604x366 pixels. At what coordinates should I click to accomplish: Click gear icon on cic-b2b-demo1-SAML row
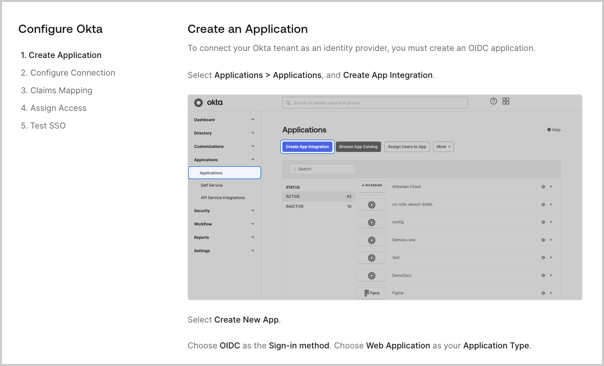coord(543,205)
